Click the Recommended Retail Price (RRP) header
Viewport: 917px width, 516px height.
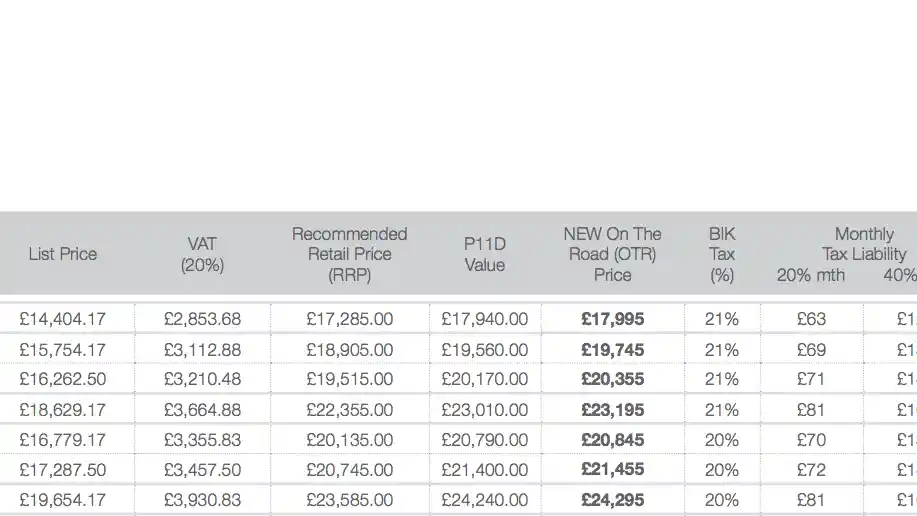click(349, 254)
